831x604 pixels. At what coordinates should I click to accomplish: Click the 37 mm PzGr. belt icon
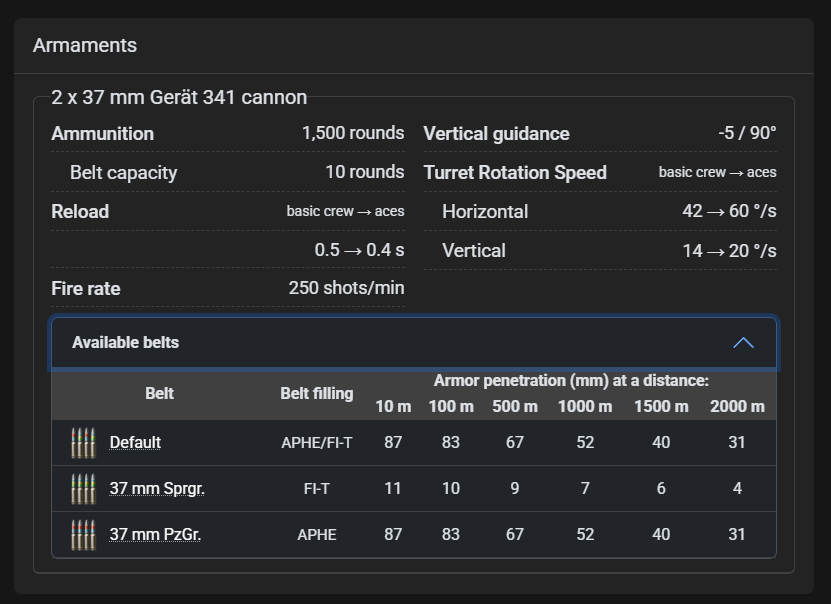[x=83, y=535]
